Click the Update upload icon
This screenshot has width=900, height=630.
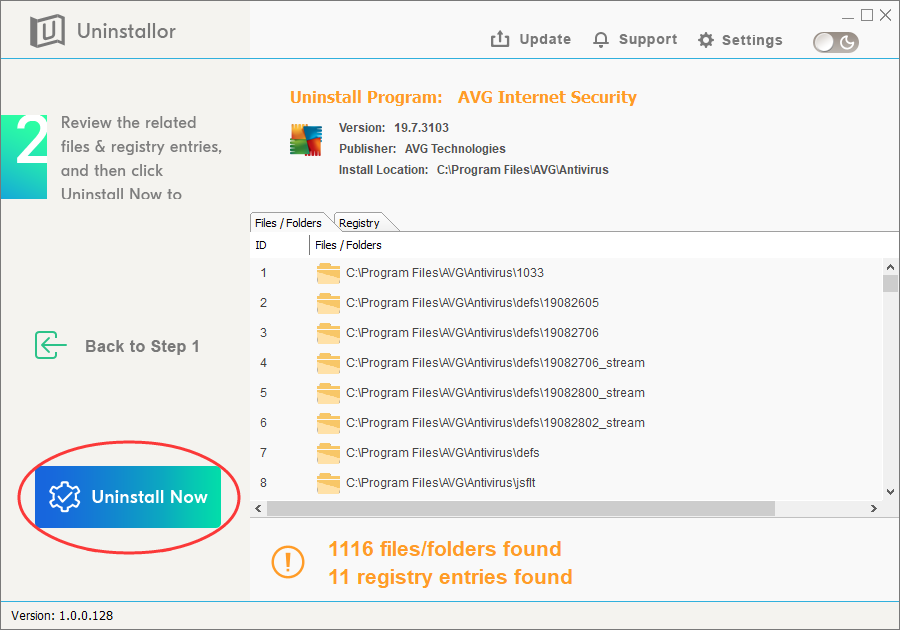pyautogui.click(x=500, y=39)
